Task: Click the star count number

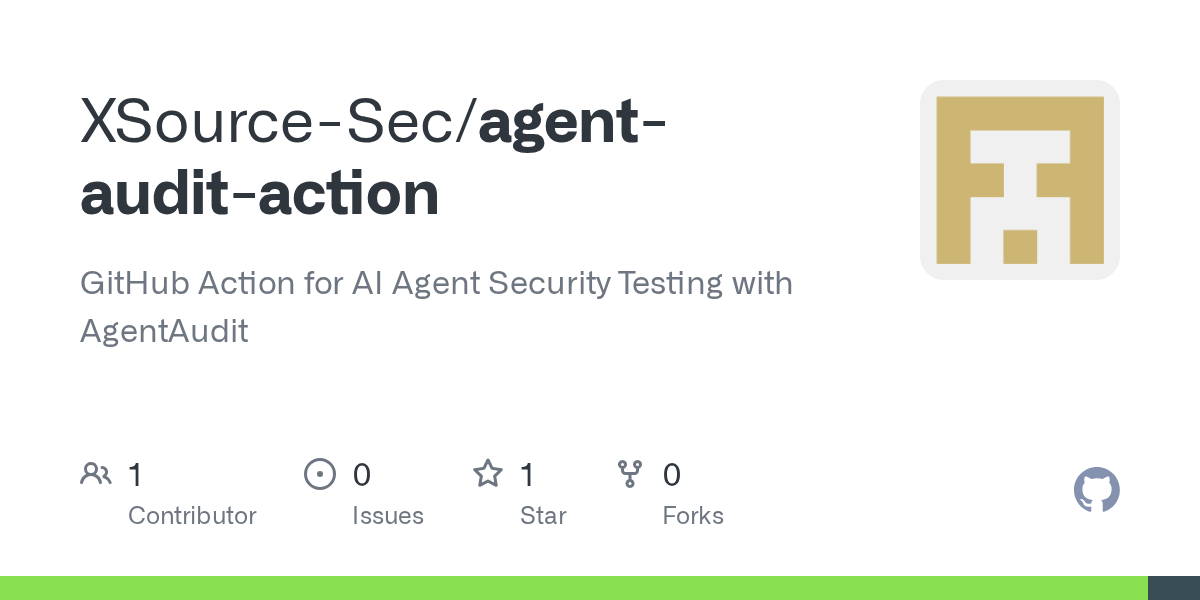Action: point(528,475)
